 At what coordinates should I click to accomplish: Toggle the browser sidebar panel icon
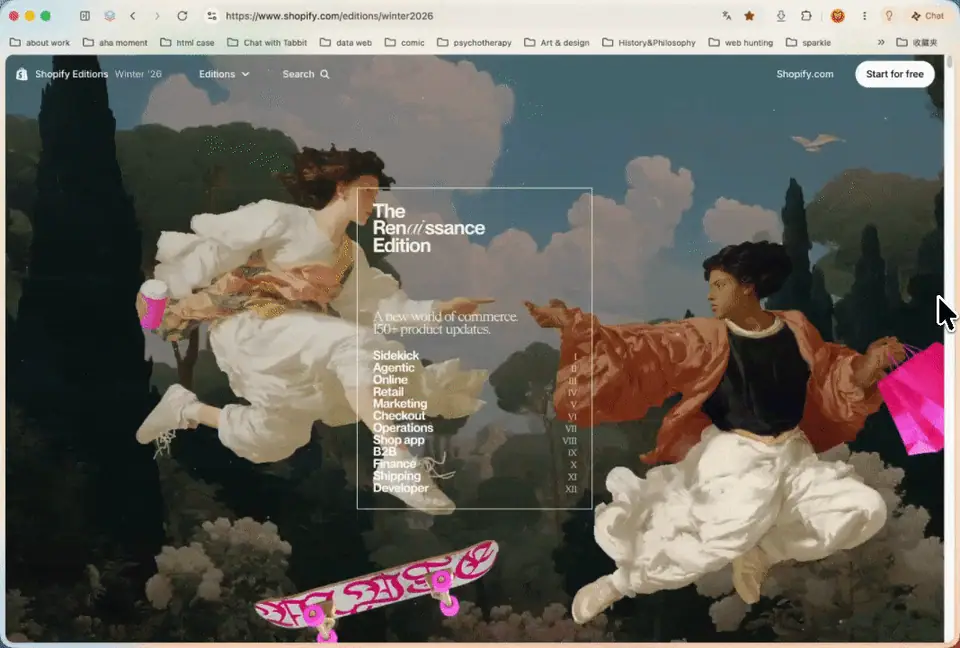click(x=85, y=16)
